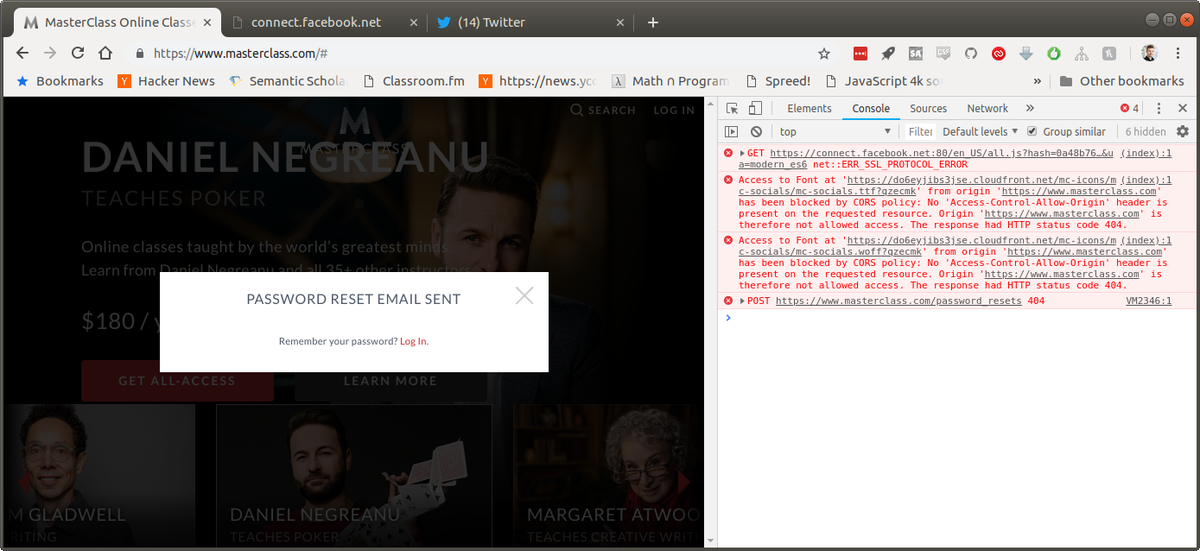Bookmark this page with the star icon
The image size is (1200, 551).
point(824,54)
